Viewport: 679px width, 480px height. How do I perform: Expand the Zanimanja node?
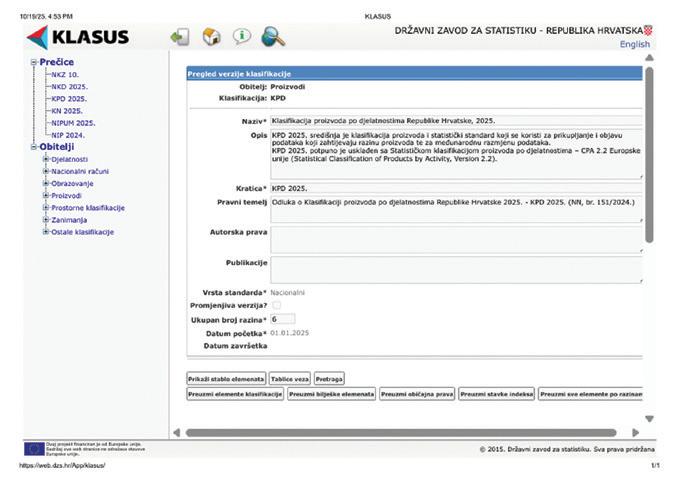point(45,220)
